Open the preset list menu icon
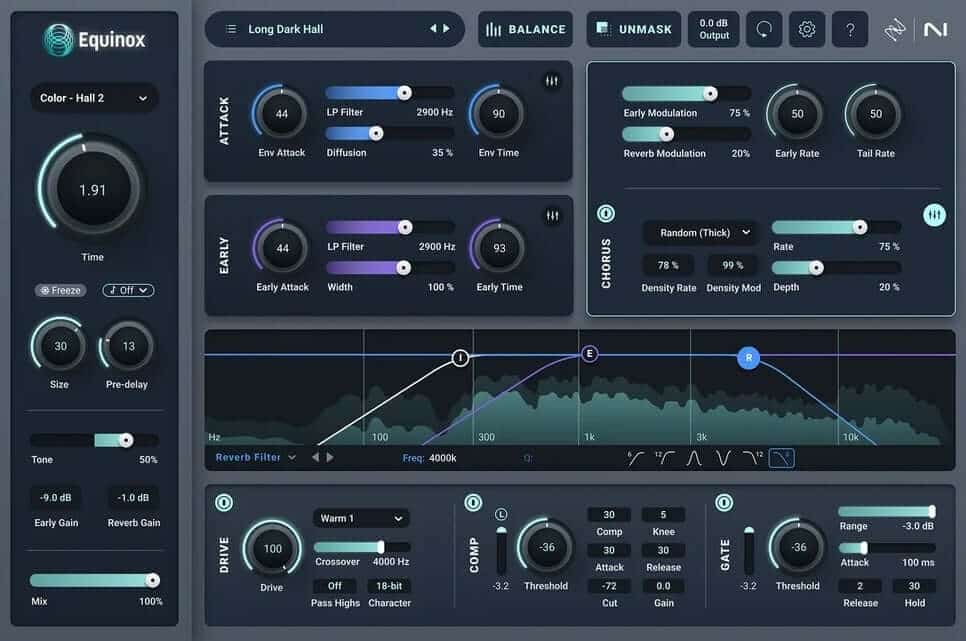966x641 pixels. (x=231, y=29)
